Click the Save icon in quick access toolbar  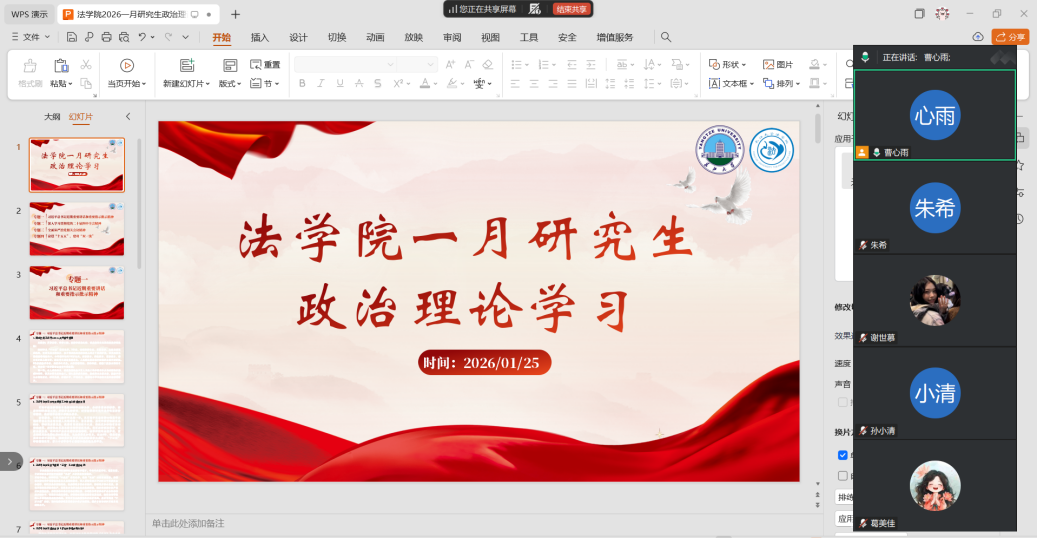[72, 37]
